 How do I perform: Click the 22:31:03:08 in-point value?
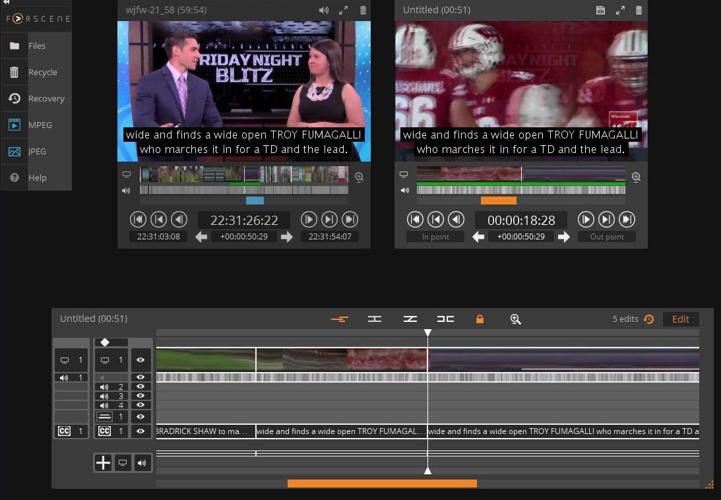tap(158, 236)
